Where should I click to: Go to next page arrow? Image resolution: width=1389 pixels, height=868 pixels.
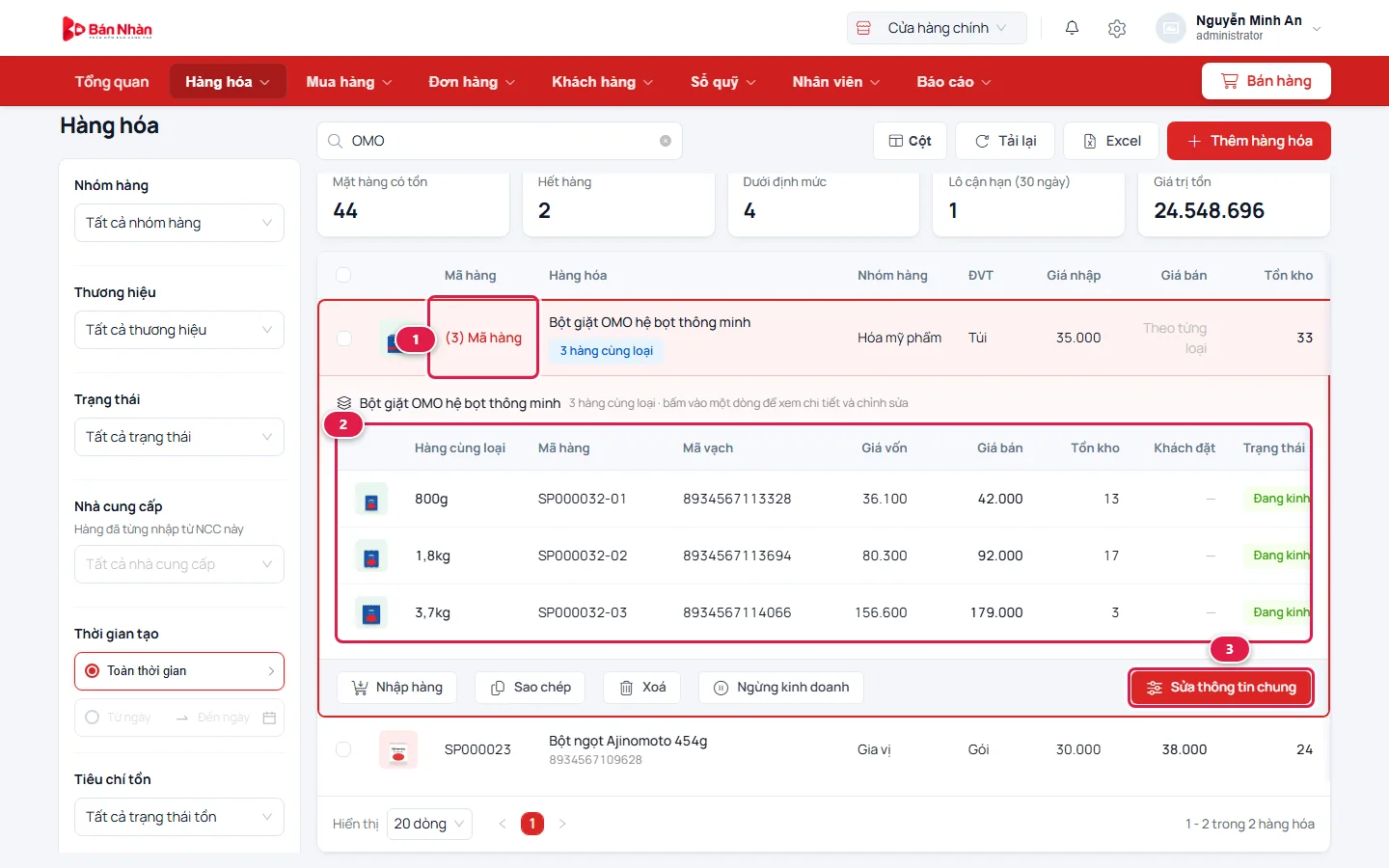(x=562, y=824)
